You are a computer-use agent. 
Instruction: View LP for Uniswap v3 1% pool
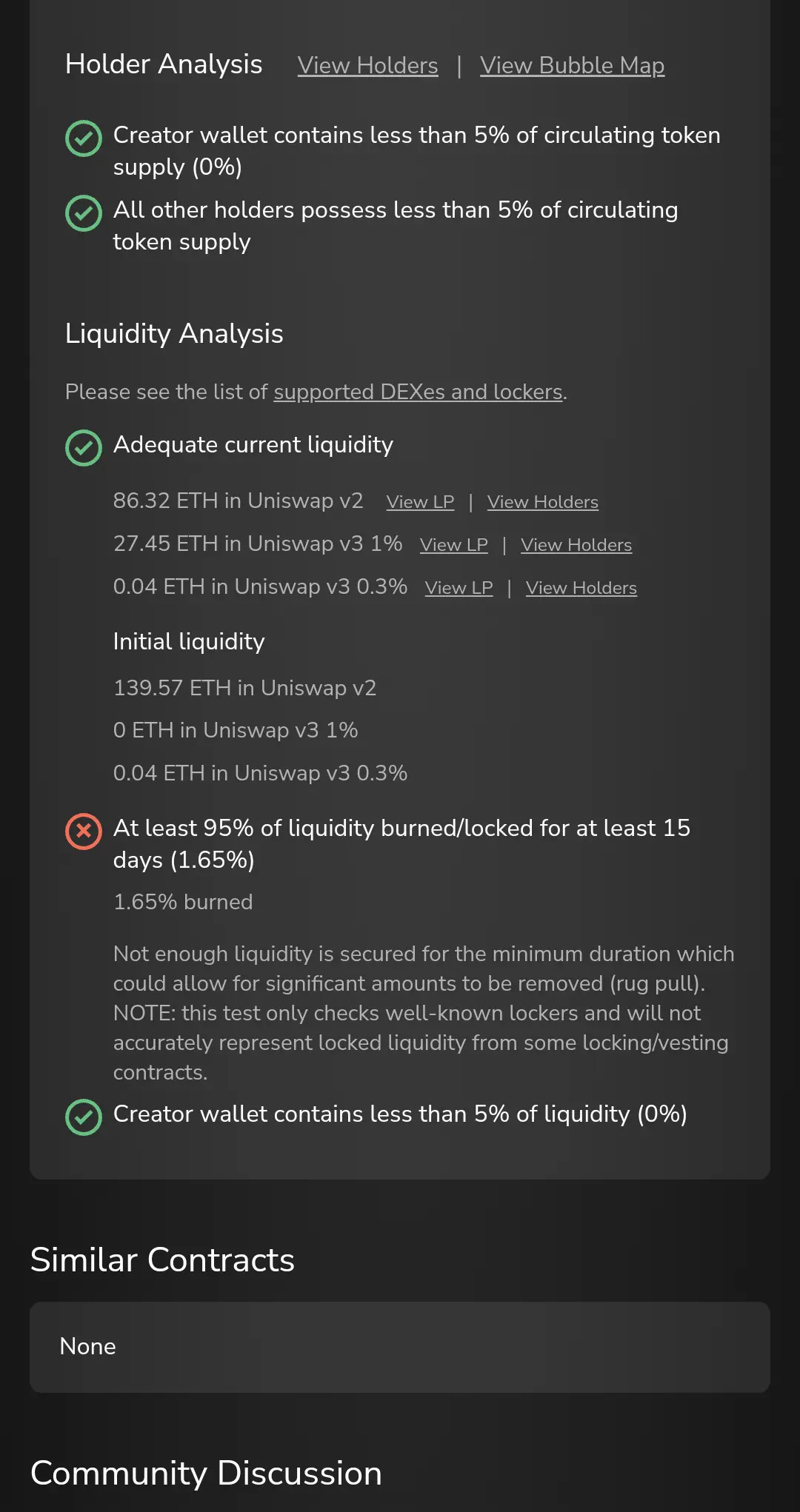click(453, 545)
